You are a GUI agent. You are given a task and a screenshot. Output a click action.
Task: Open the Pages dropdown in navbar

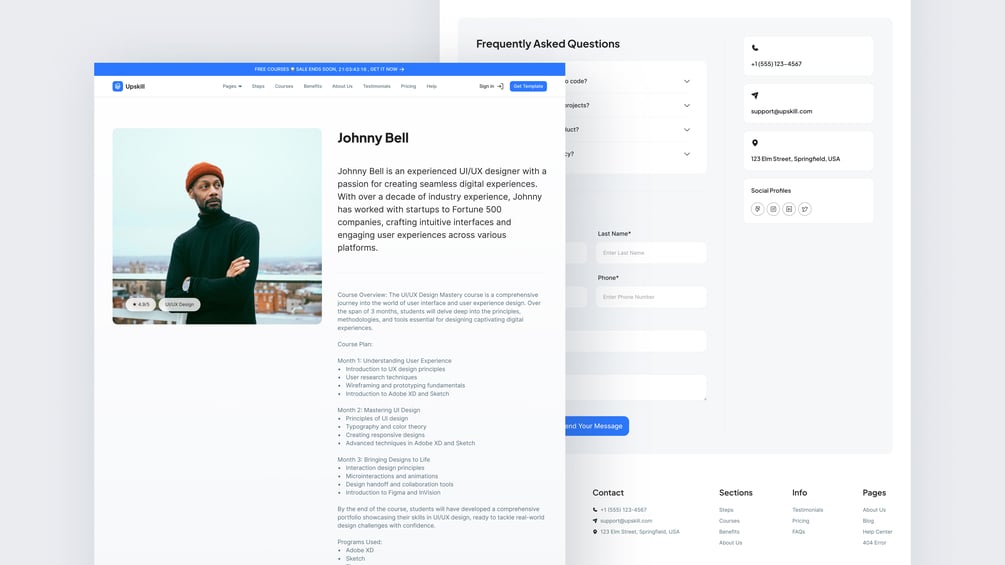(x=232, y=86)
